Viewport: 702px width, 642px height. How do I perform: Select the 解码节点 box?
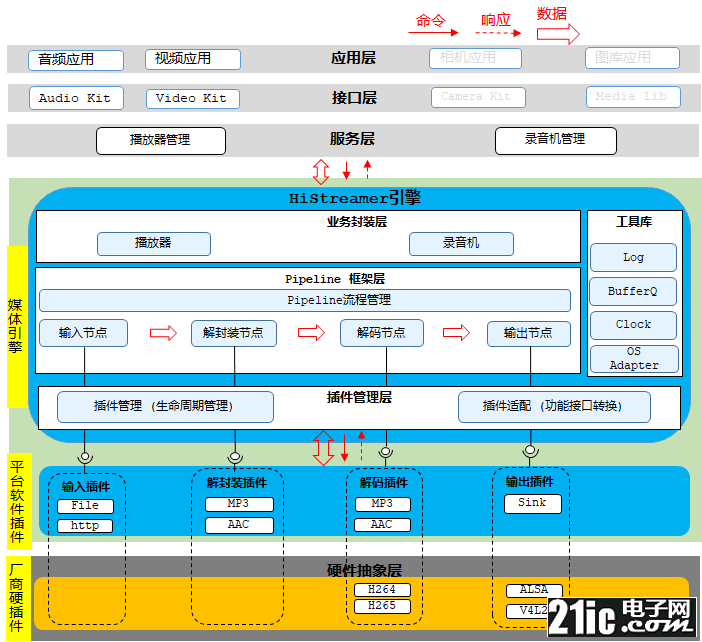tap(381, 333)
